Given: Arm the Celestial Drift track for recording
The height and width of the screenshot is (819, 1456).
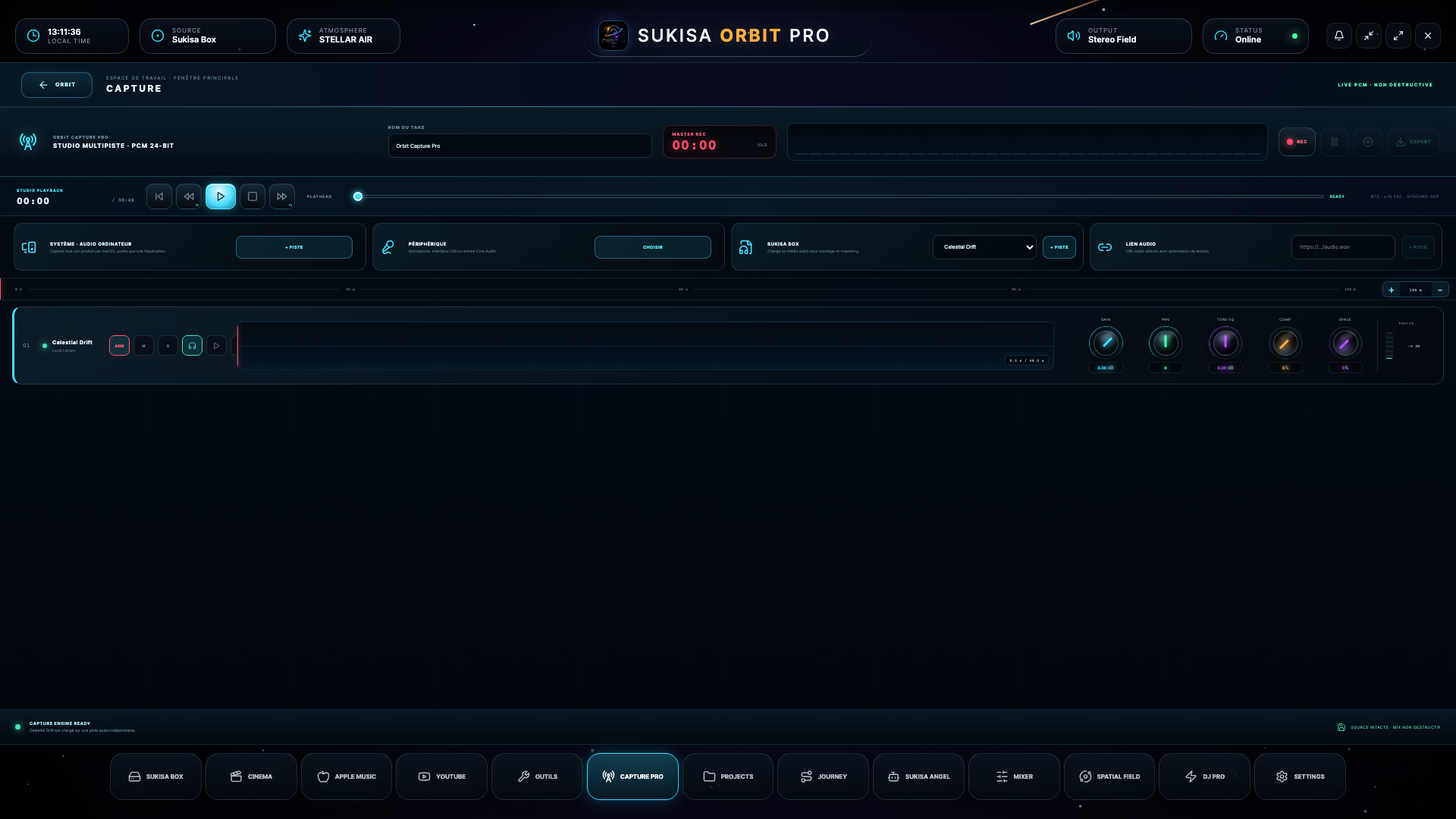Looking at the screenshot, I should tap(119, 346).
